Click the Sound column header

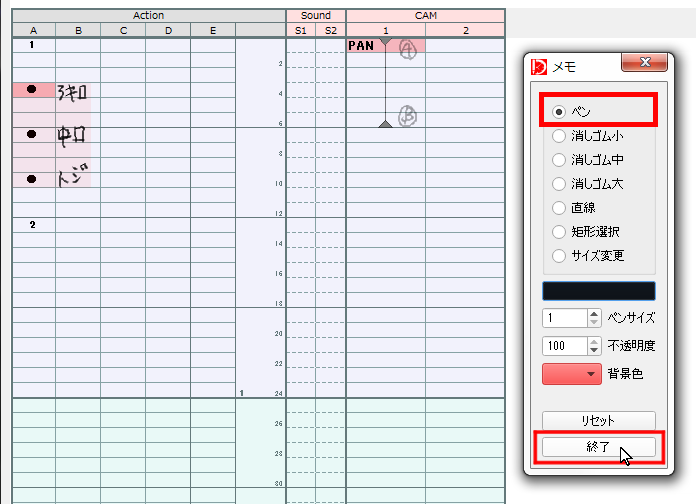pos(316,16)
